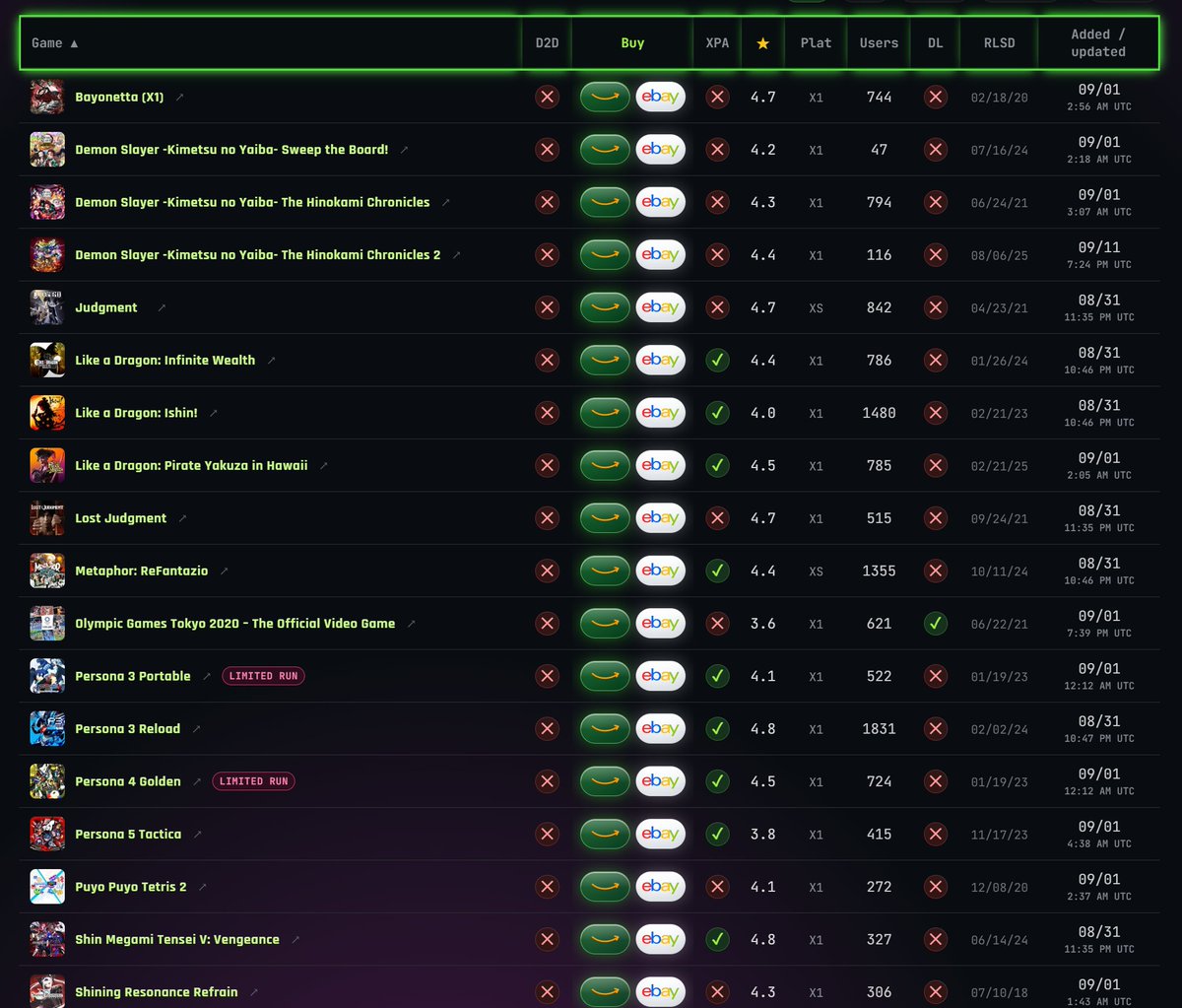
Task: Click Metaphor: ReFantazio cover thumbnail
Action: click(x=47, y=571)
